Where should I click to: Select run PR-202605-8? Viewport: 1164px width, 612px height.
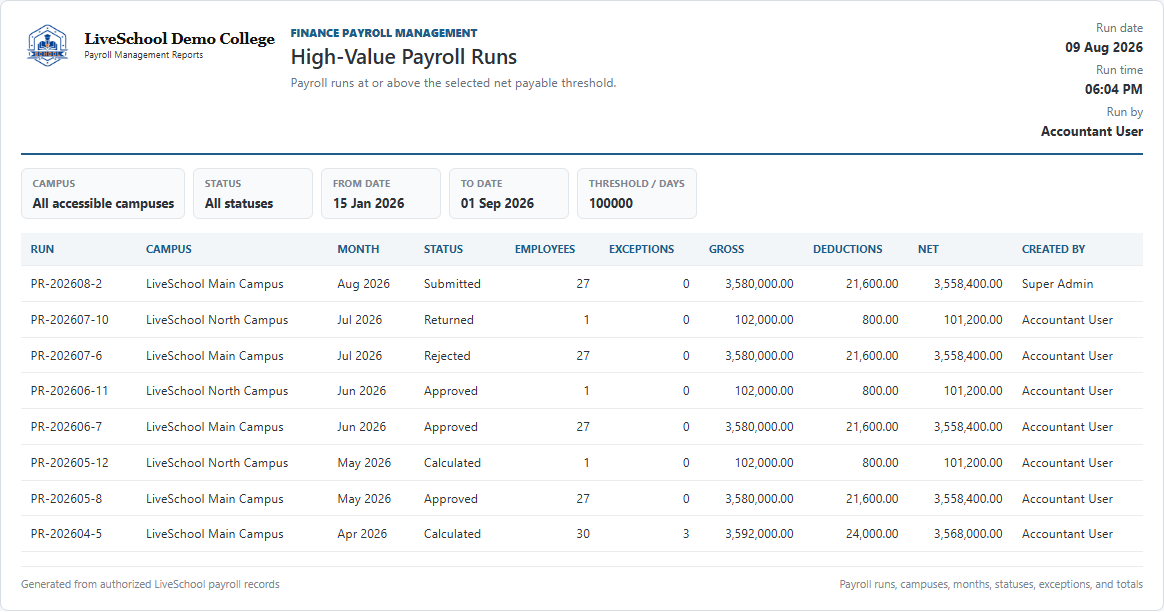66,499
